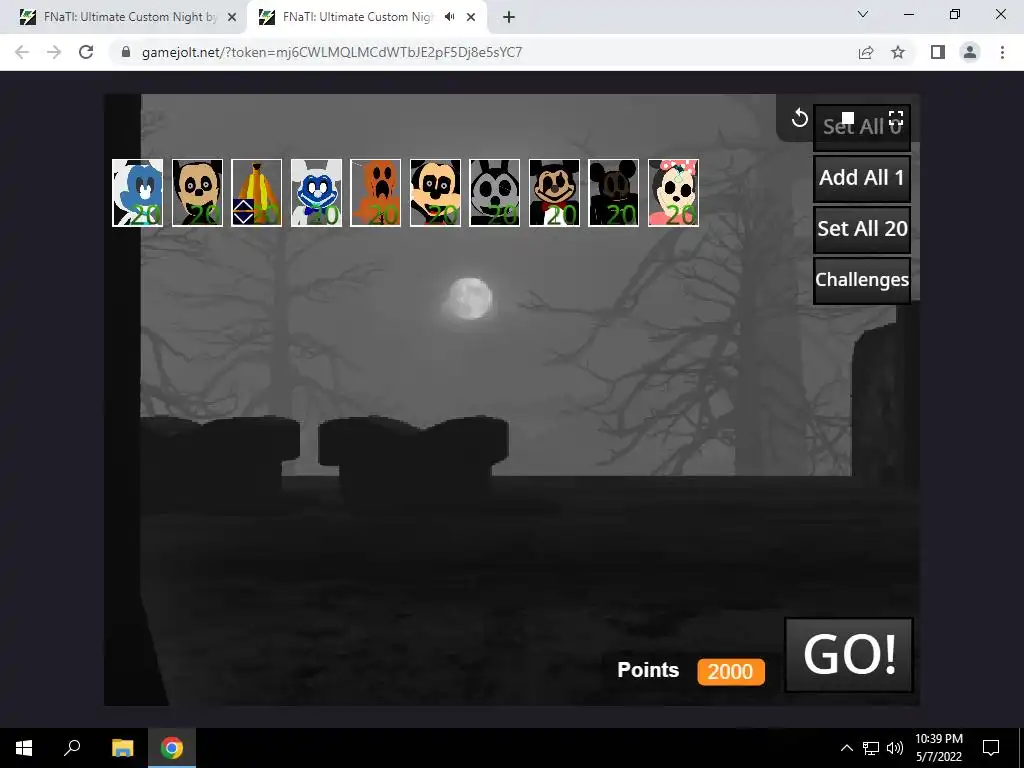Click the Chrome taskbar icon

click(172, 748)
